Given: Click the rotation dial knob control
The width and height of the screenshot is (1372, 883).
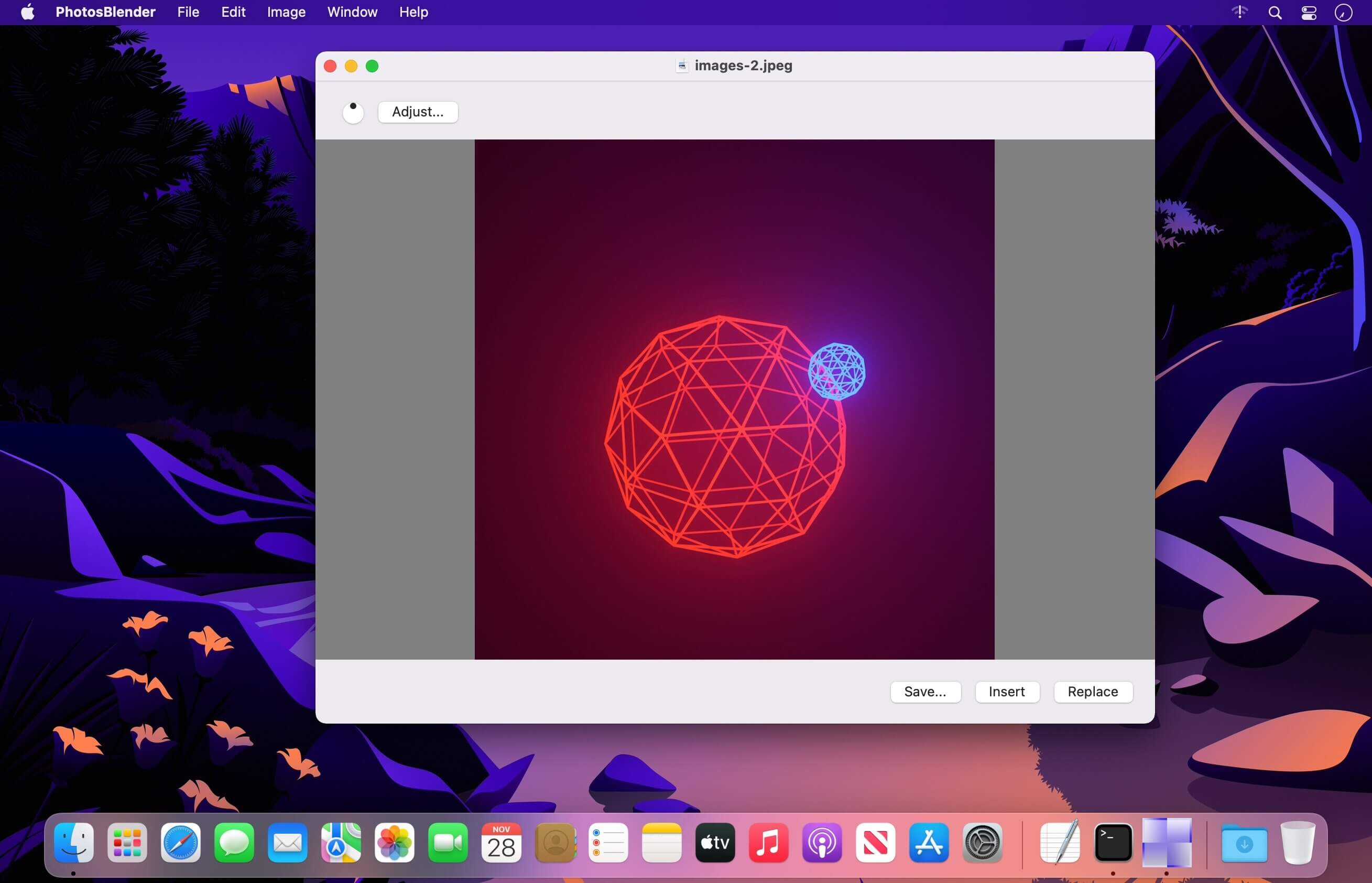Looking at the screenshot, I should (x=353, y=112).
